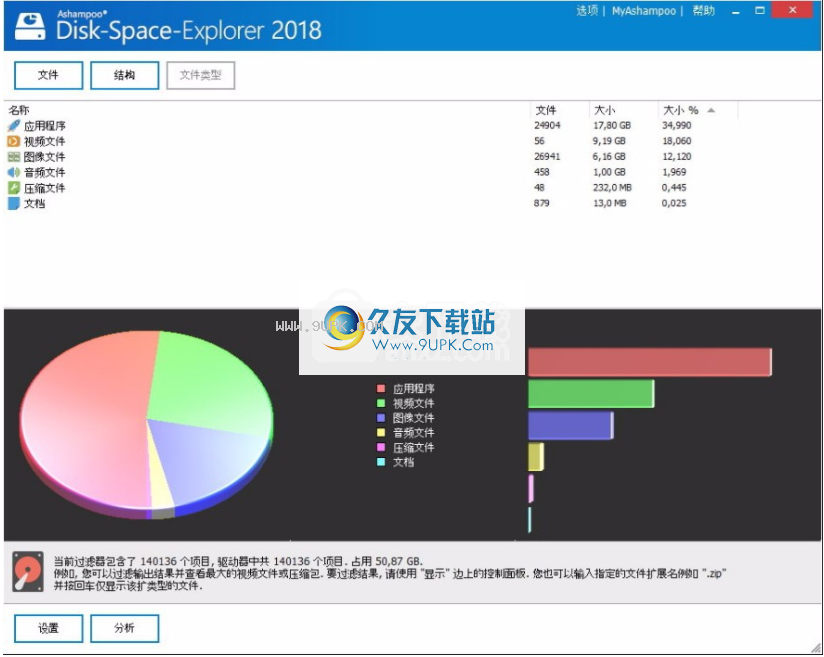
Task: Sort by the 大小 column header
Action: [604, 110]
